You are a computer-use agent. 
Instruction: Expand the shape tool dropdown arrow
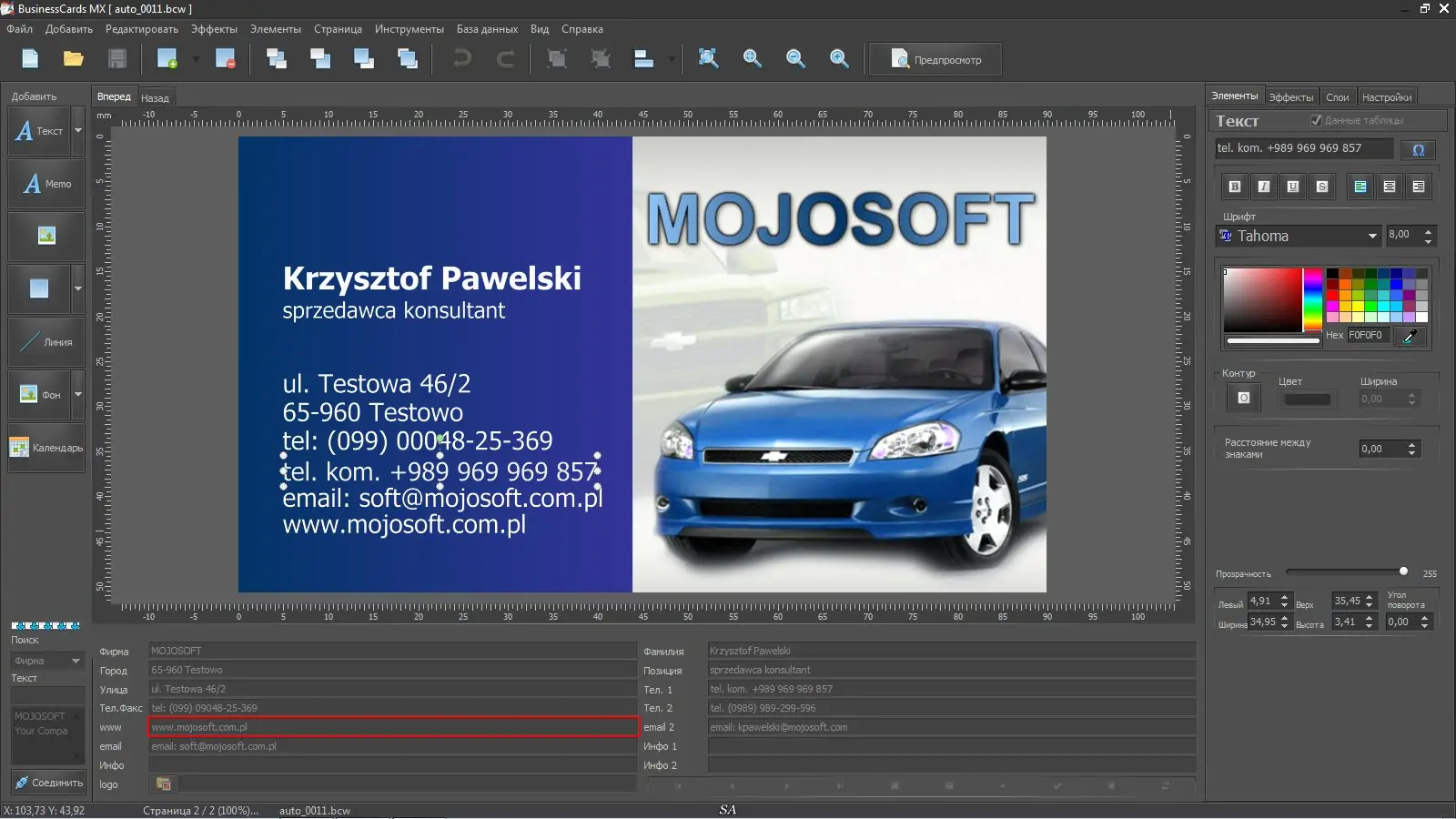click(78, 289)
